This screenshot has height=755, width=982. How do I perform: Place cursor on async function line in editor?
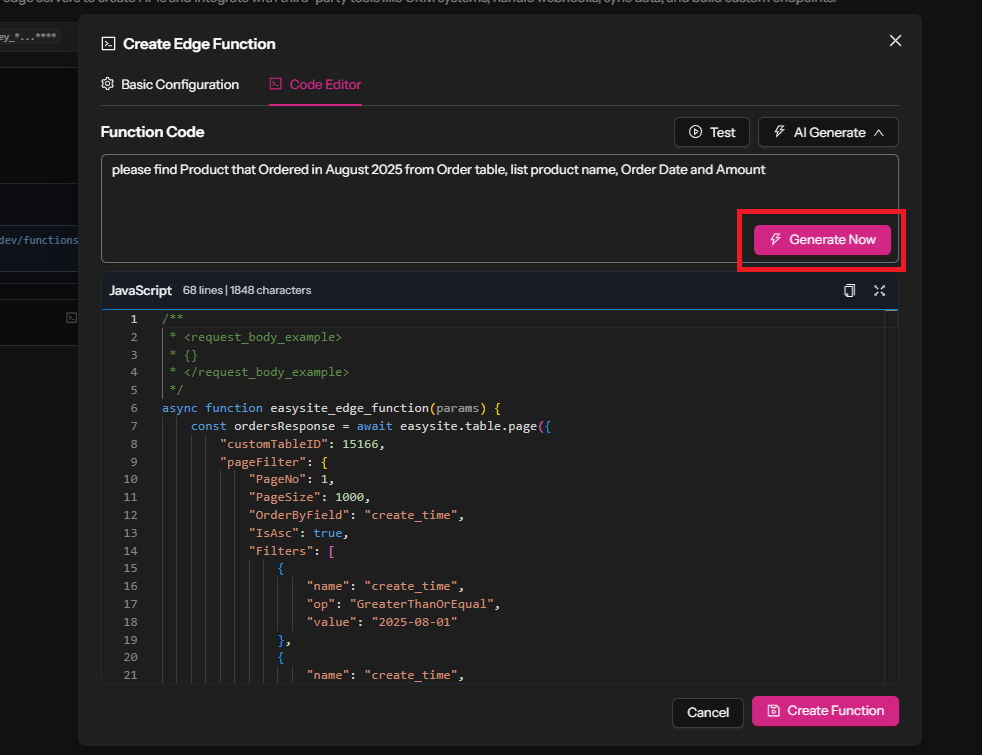(330, 408)
